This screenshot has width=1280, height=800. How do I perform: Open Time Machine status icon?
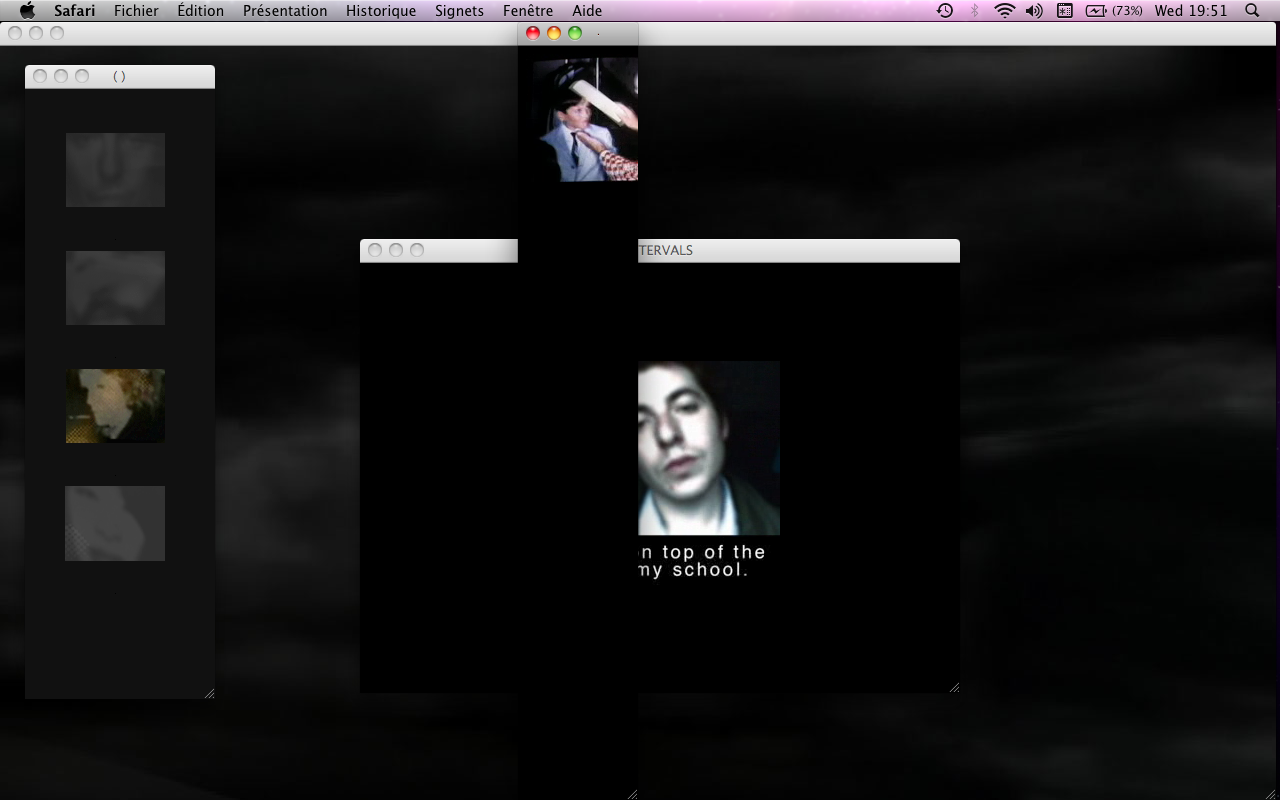point(944,11)
